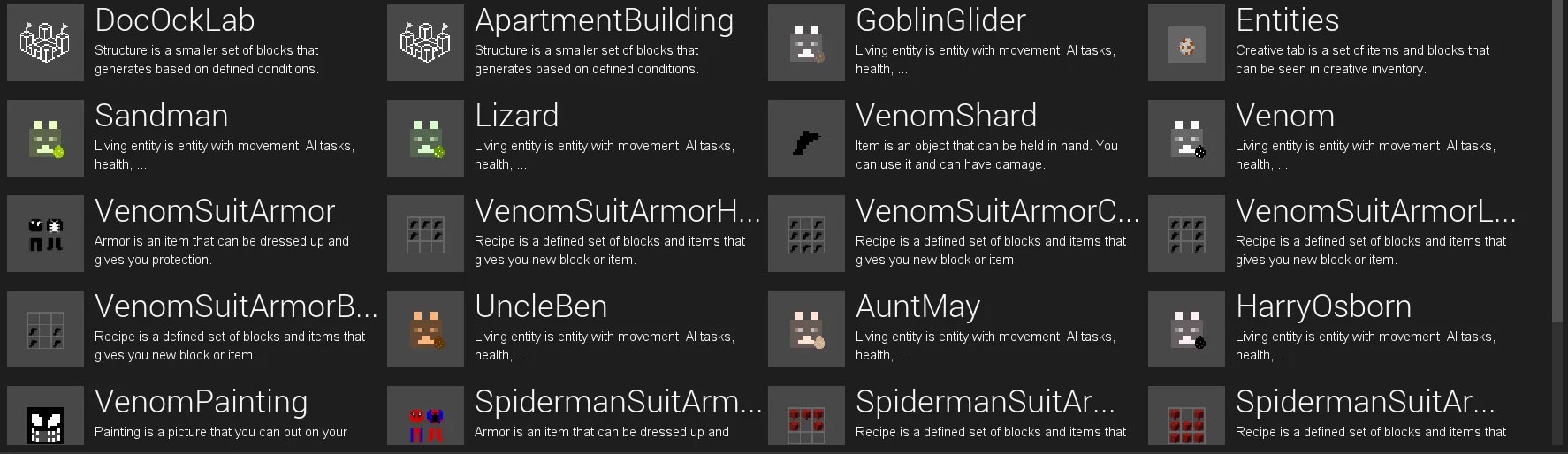Select the VenomSuitArmorH... recipe grid icon

425,233
